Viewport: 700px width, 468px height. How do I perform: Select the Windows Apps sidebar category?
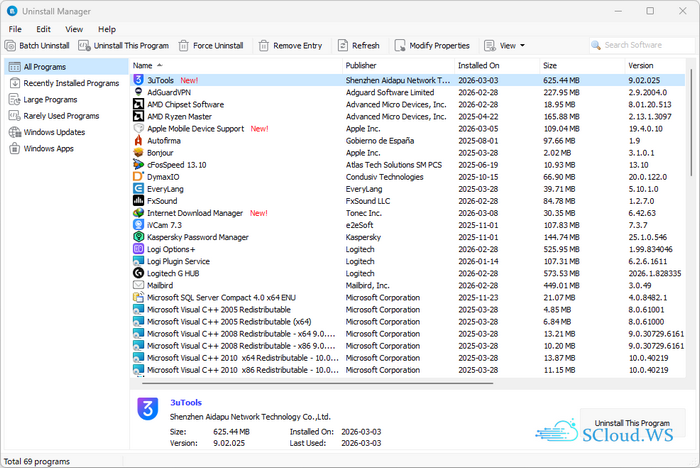[49, 148]
